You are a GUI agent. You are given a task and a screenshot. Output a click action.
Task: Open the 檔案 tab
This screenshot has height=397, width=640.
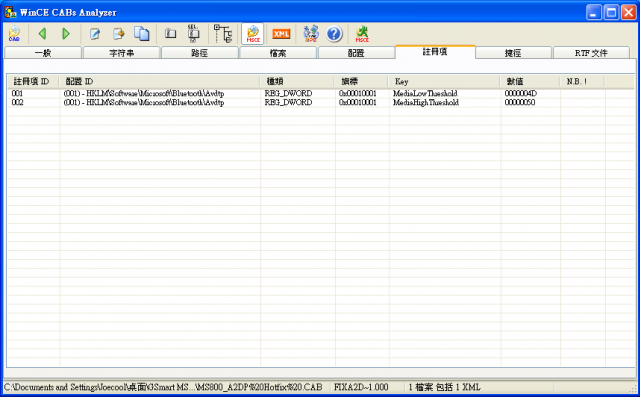tap(278, 53)
